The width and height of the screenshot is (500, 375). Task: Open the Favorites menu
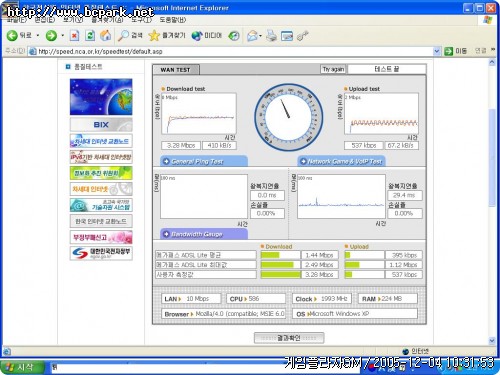click(x=107, y=20)
